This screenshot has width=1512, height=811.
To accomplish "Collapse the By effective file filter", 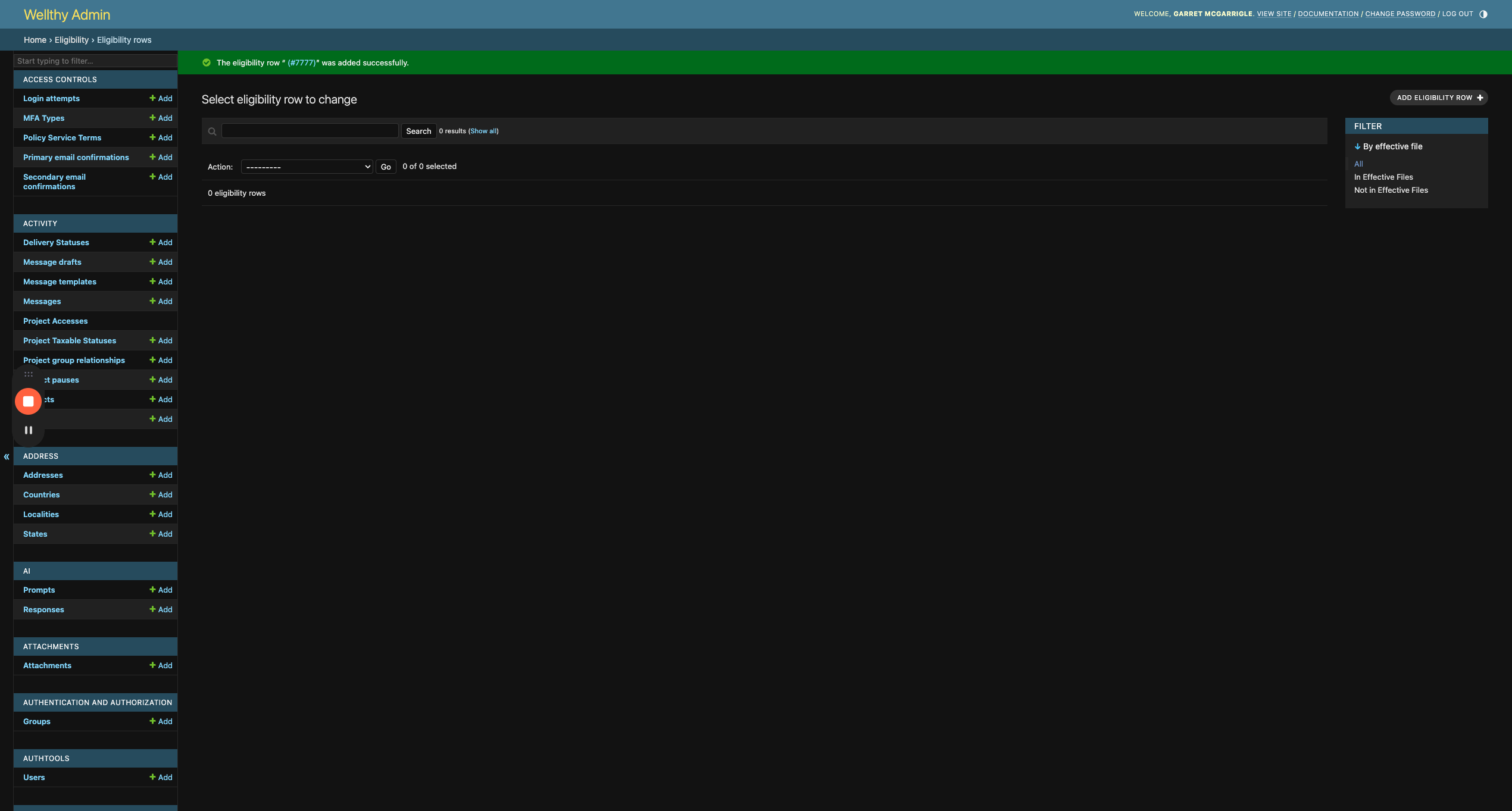I will [1388, 146].
